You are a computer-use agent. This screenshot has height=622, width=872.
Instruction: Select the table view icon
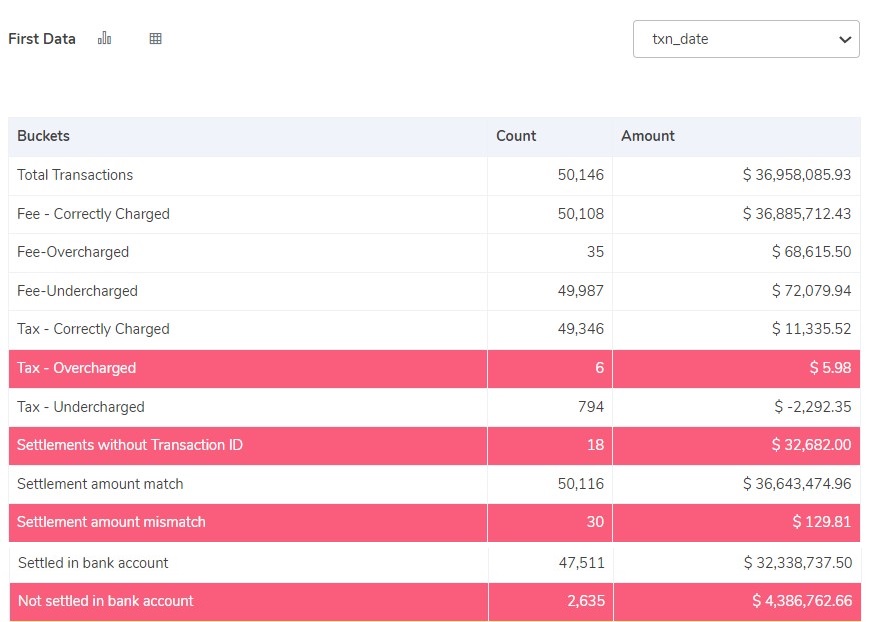(155, 38)
